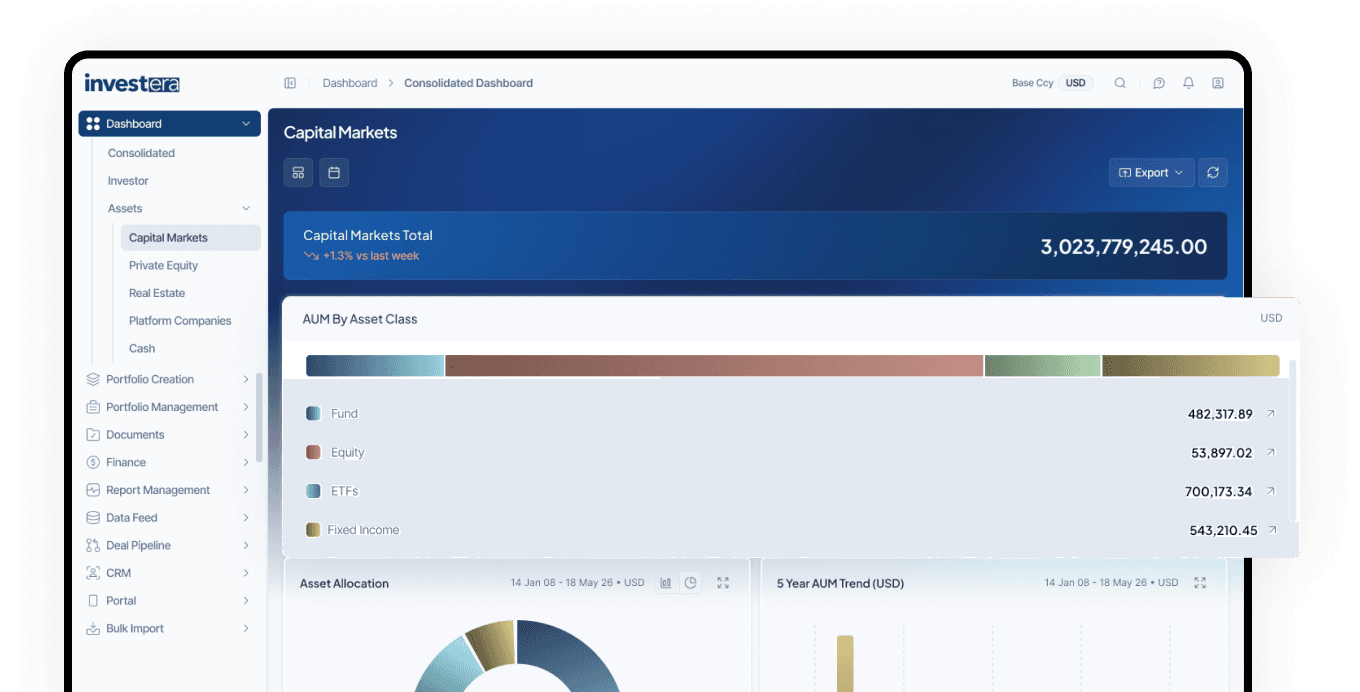Change the base currency USD selector
Image resolution: width=1360 pixels, height=692 pixels.
1076,83
